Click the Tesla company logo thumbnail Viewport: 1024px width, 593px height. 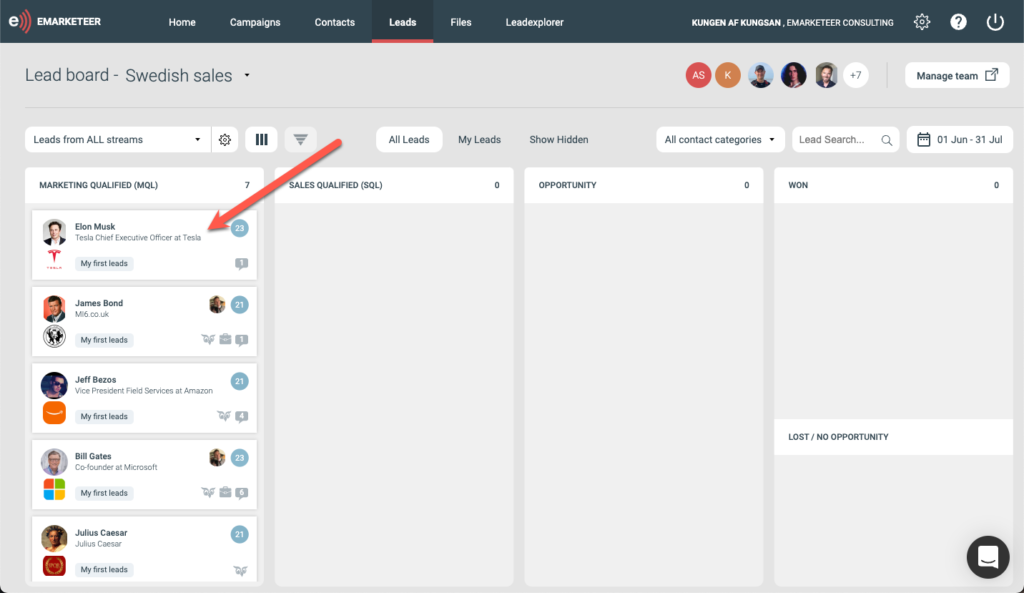[x=54, y=259]
